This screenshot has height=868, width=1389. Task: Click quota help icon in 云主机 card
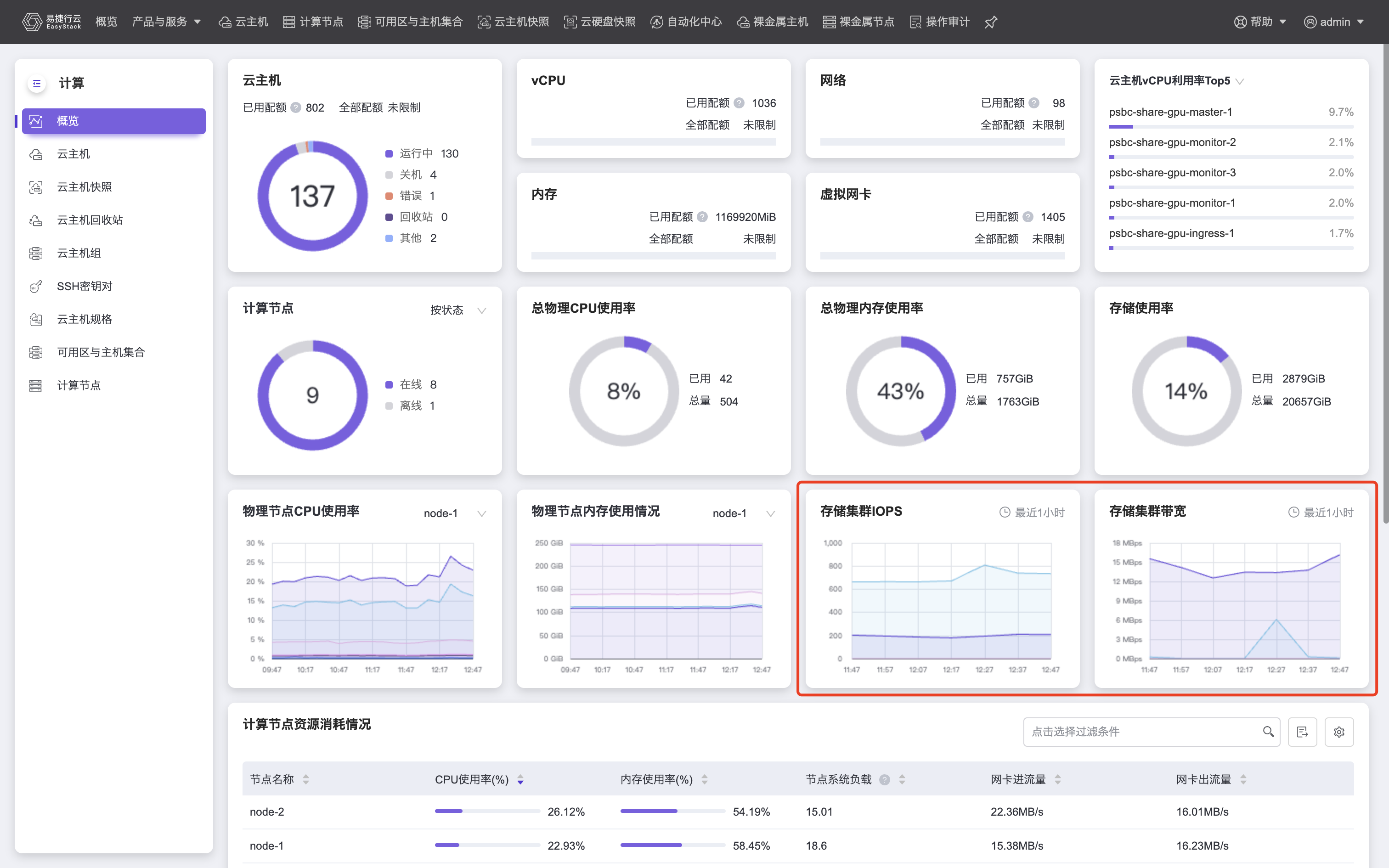click(x=296, y=108)
